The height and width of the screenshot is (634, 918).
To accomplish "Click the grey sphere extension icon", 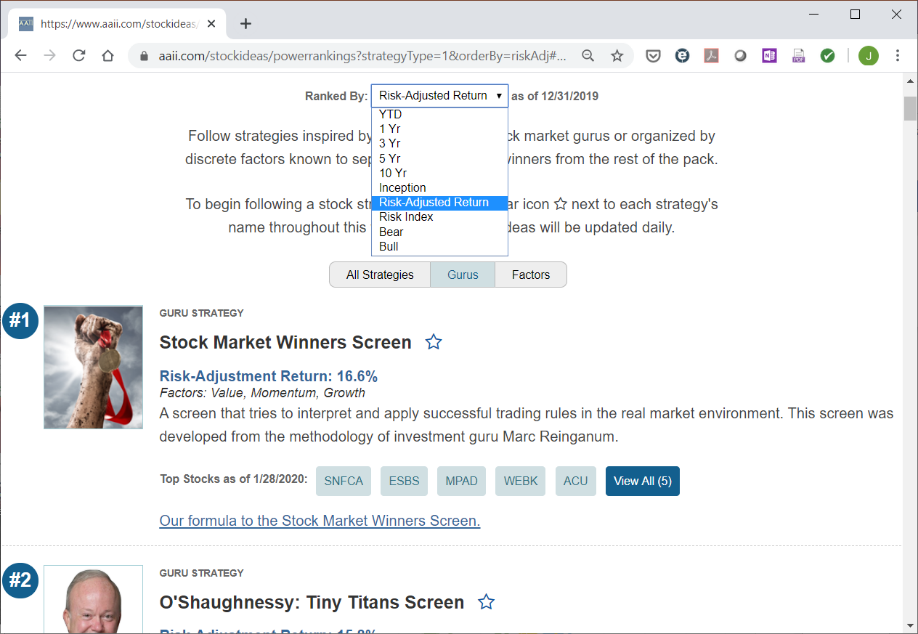I will click(740, 56).
